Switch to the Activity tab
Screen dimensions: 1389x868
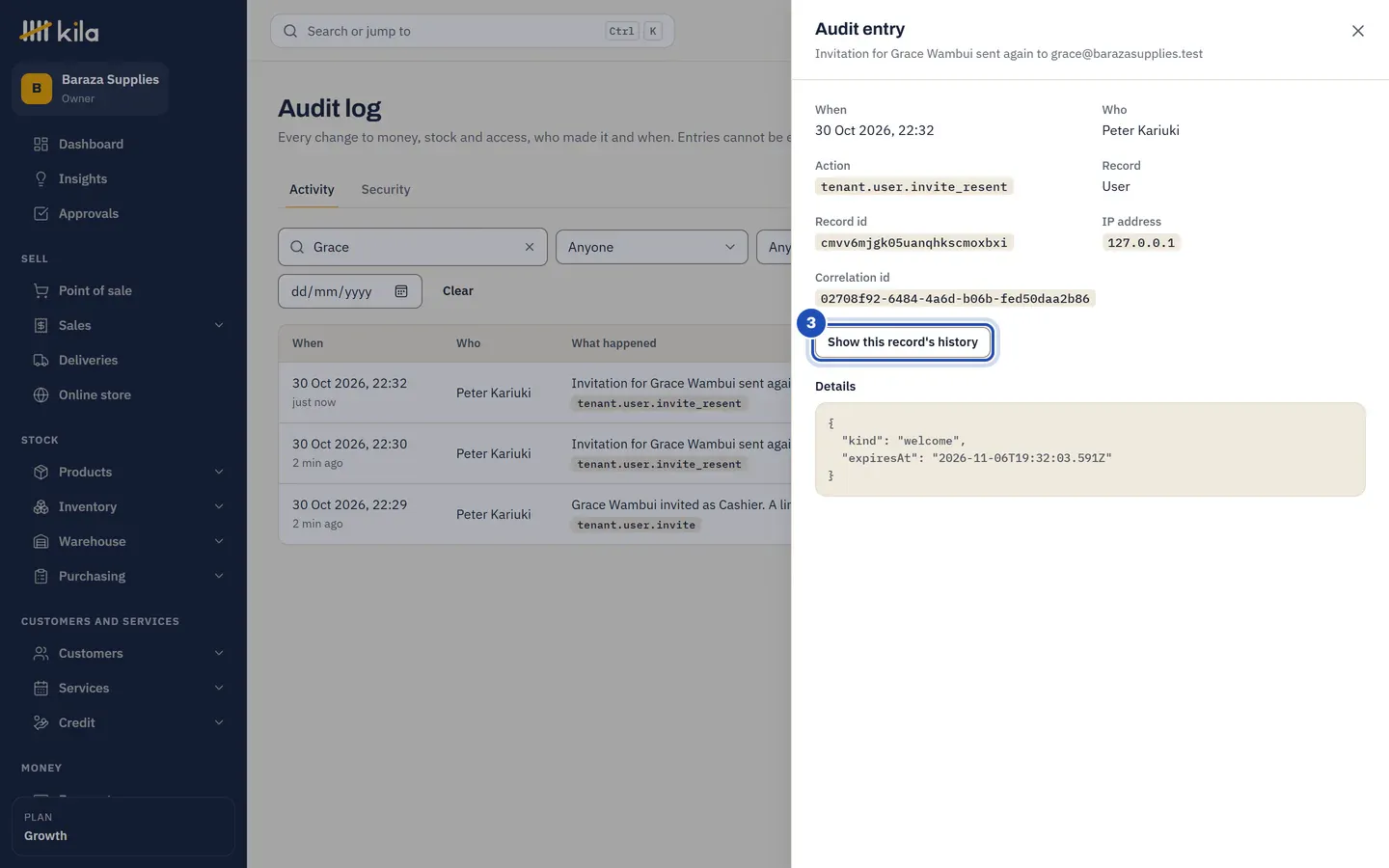coord(312,189)
